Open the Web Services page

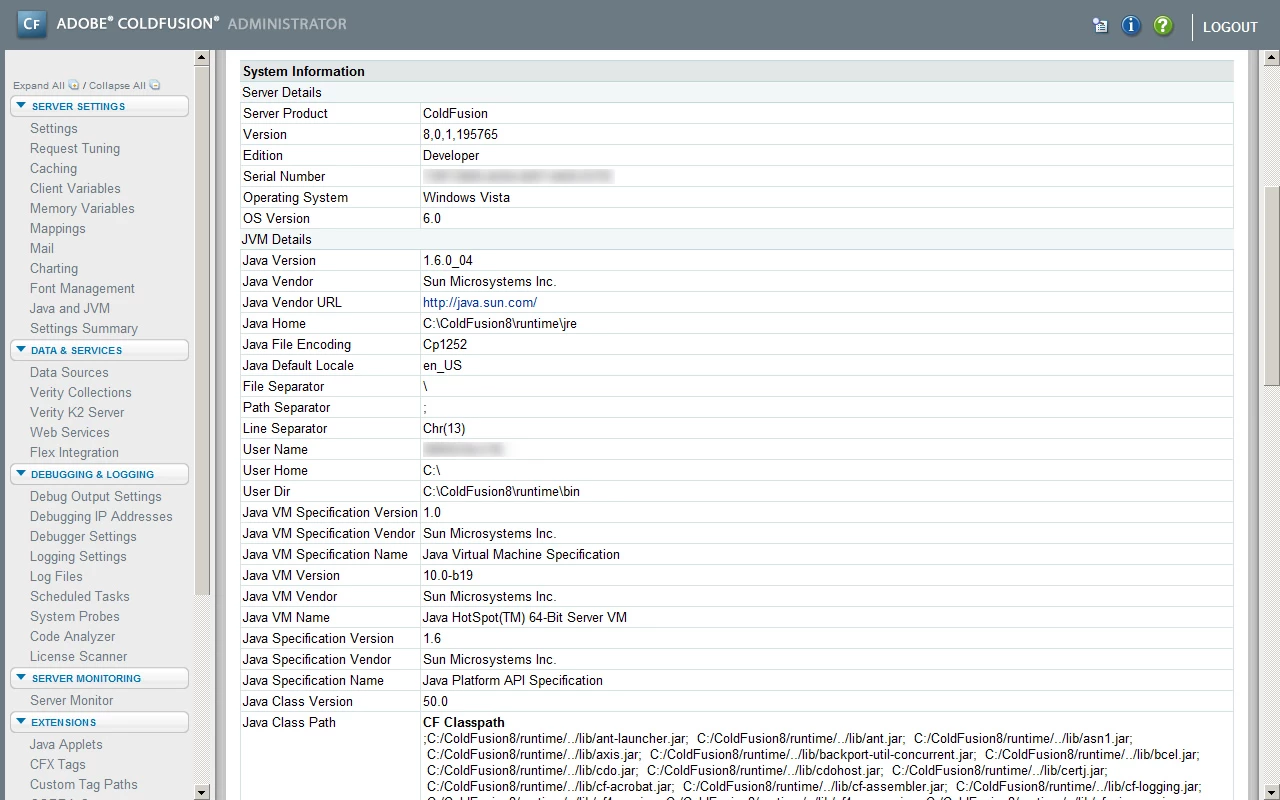coord(70,432)
